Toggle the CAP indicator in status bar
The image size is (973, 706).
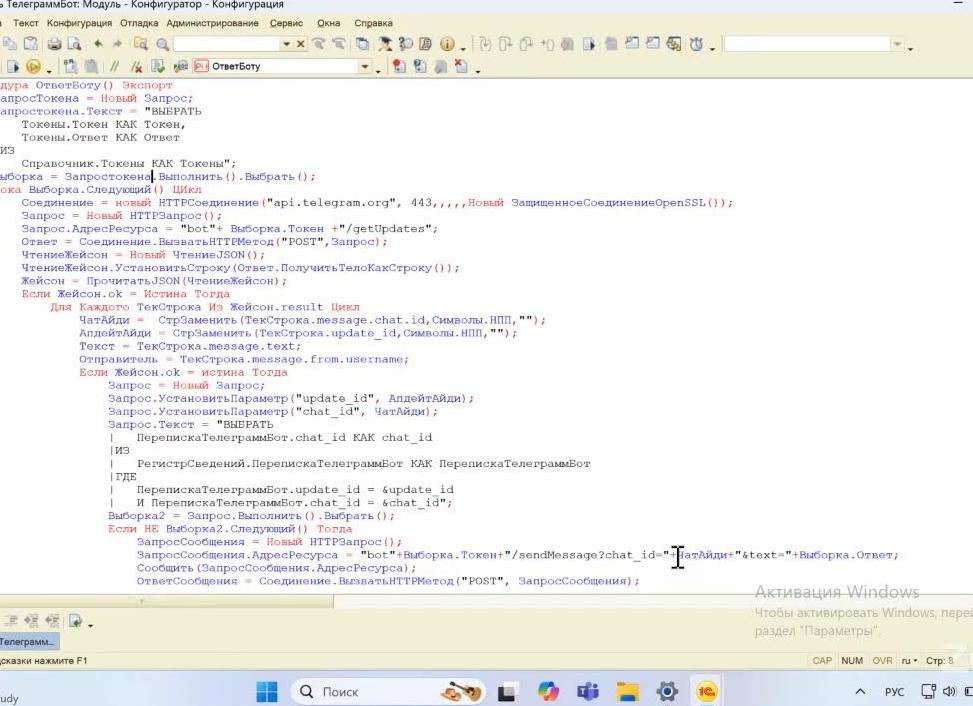(822, 661)
